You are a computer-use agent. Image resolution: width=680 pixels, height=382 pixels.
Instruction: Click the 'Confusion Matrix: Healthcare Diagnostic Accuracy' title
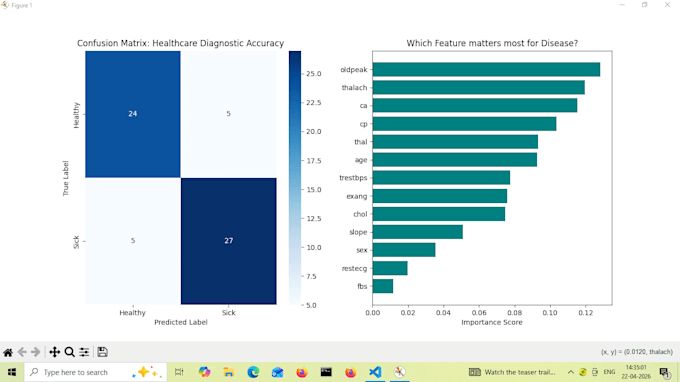click(180, 43)
